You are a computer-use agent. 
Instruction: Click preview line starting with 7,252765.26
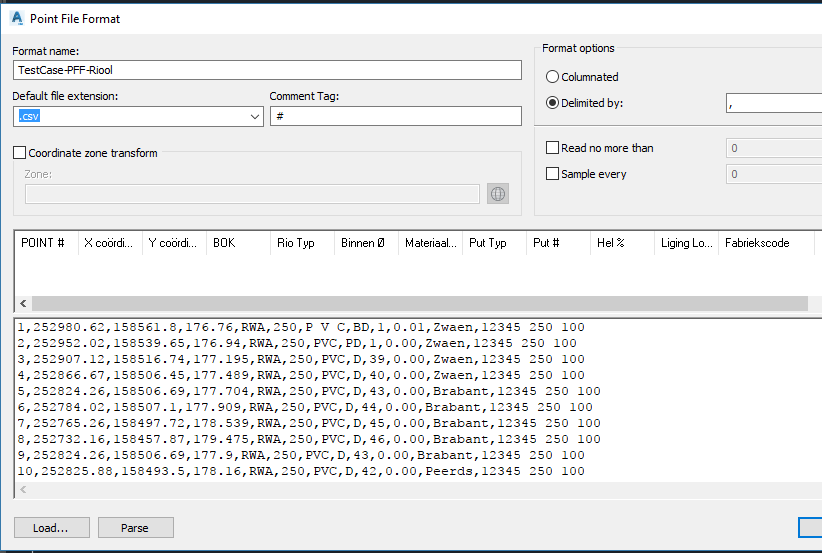(309, 424)
